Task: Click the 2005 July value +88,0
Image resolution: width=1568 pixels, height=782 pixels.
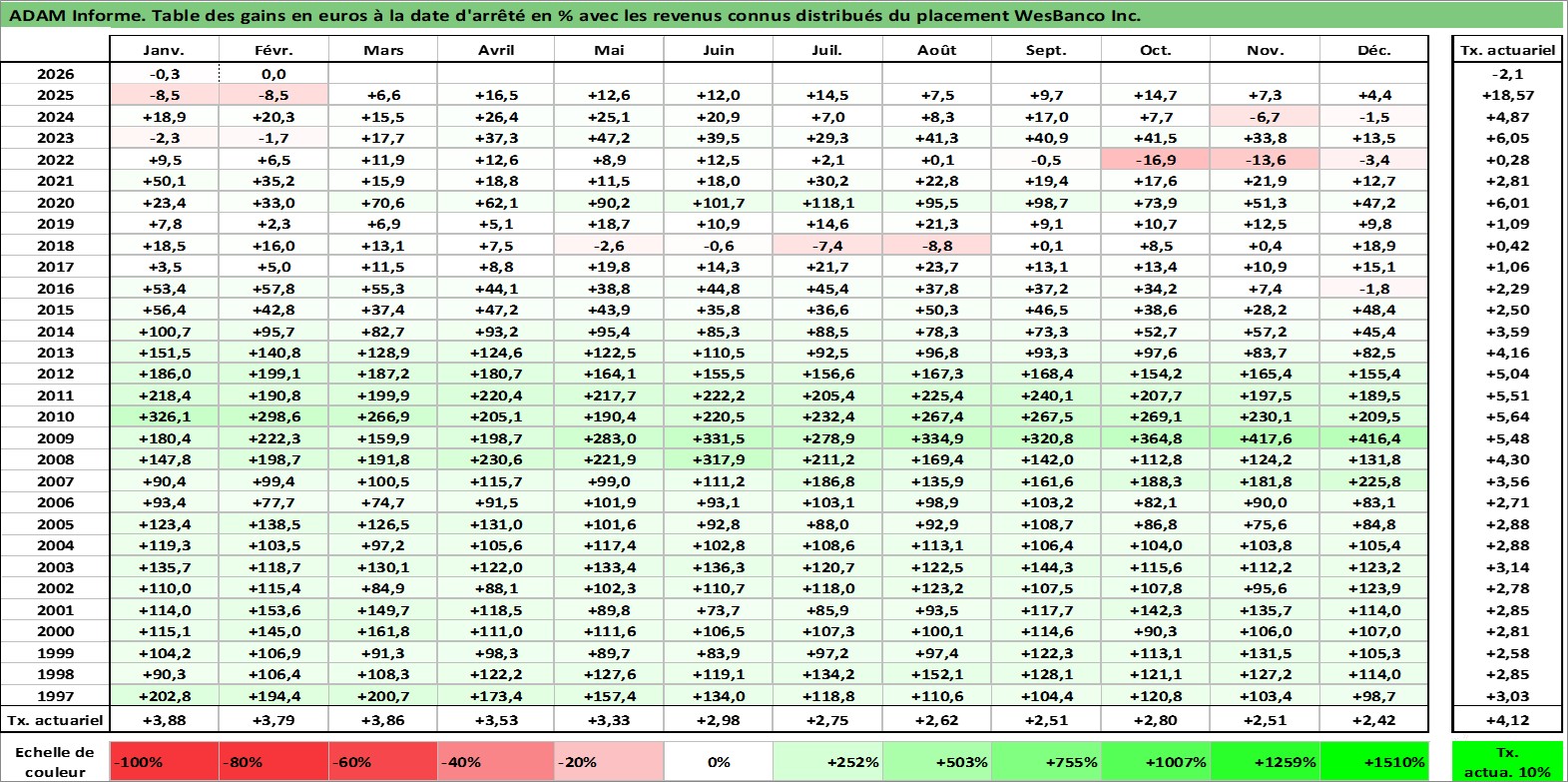Action: tap(827, 524)
